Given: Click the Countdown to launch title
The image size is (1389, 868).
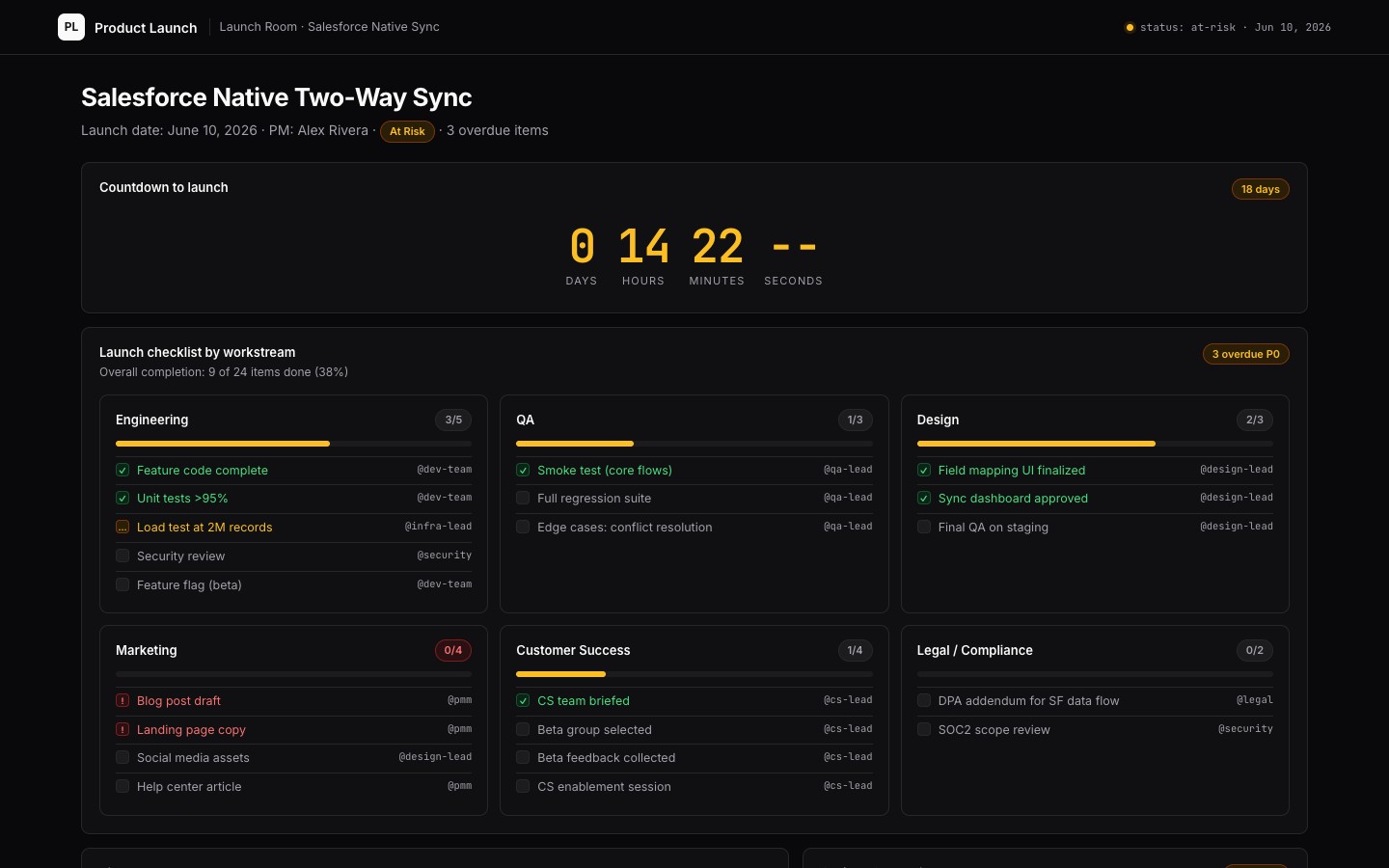Looking at the screenshot, I should 164,187.
